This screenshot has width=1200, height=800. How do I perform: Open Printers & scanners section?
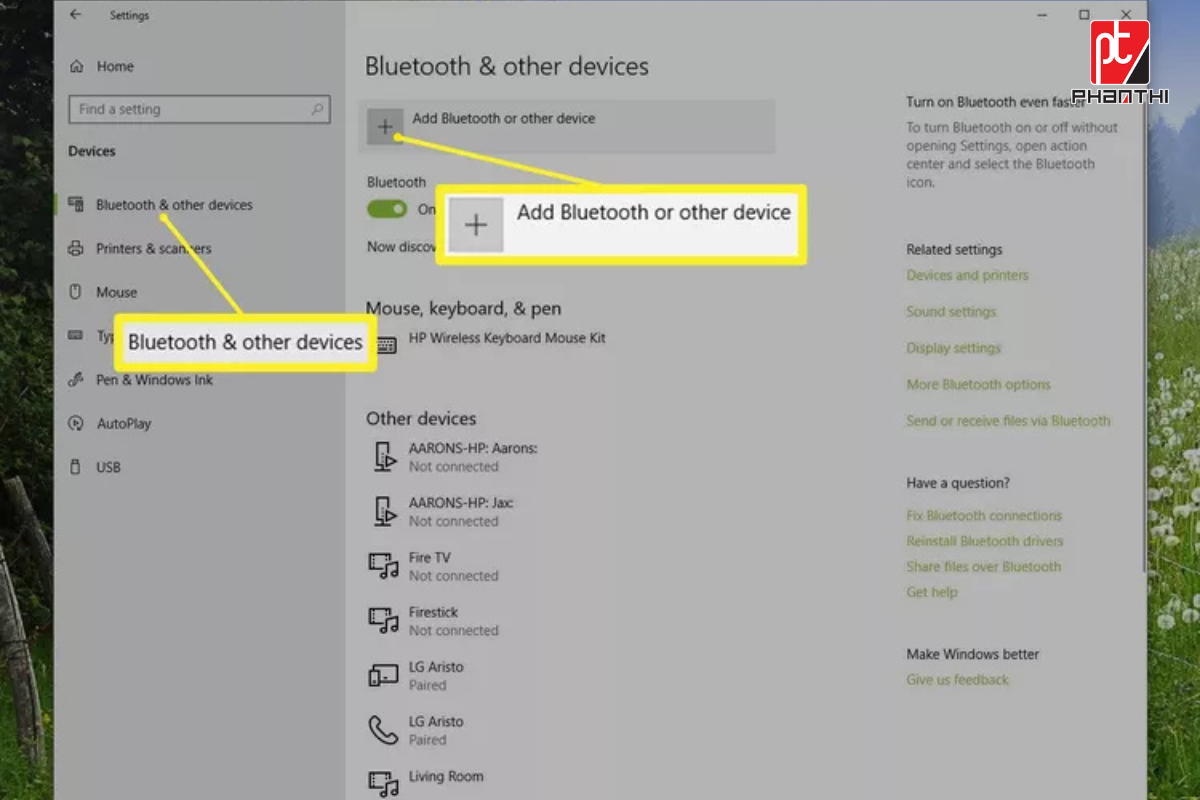click(154, 249)
